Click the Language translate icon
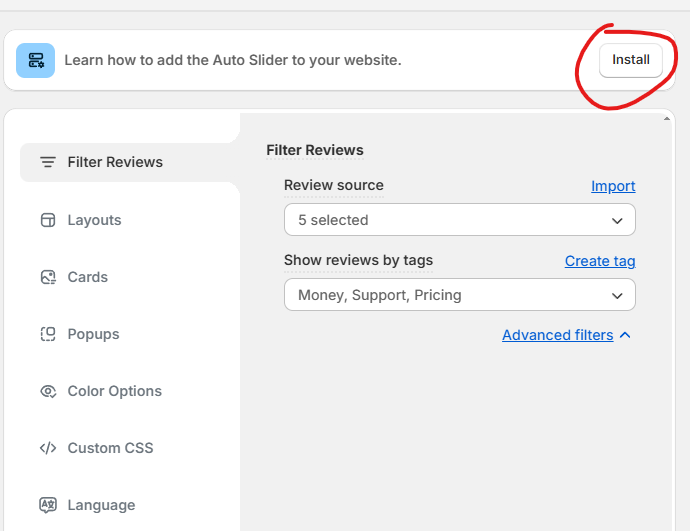The width and height of the screenshot is (690, 531). coord(47,505)
